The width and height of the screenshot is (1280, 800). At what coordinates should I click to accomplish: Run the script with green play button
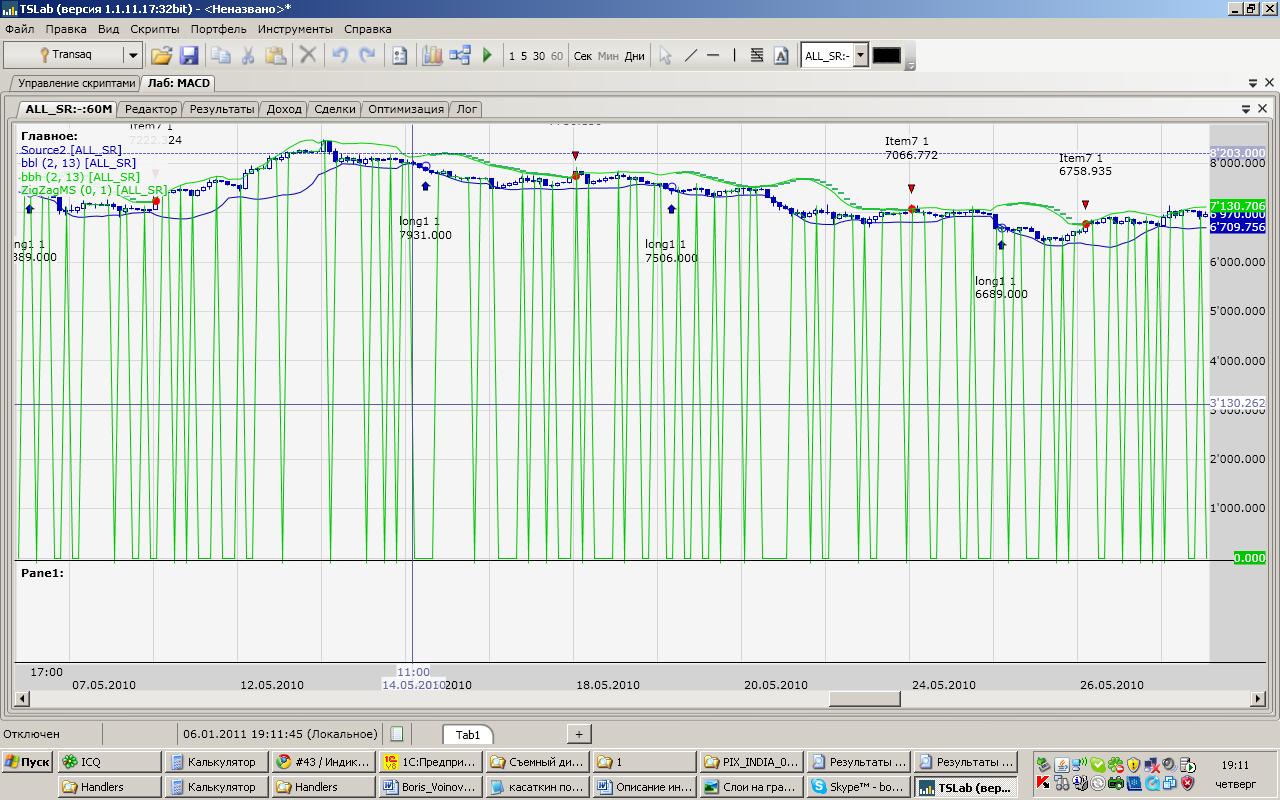(487, 56)
